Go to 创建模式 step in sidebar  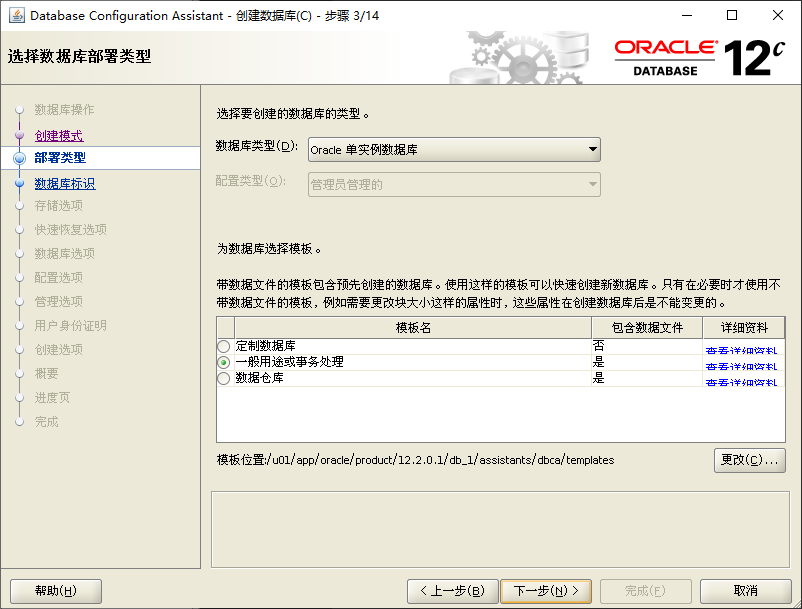(59, 136)
